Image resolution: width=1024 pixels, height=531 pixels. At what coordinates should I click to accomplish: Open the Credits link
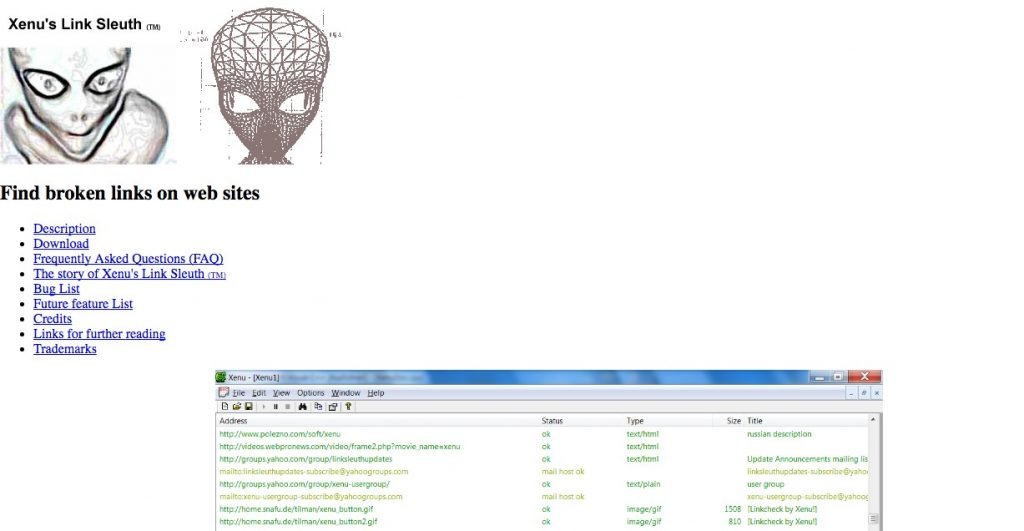[52, 319]
